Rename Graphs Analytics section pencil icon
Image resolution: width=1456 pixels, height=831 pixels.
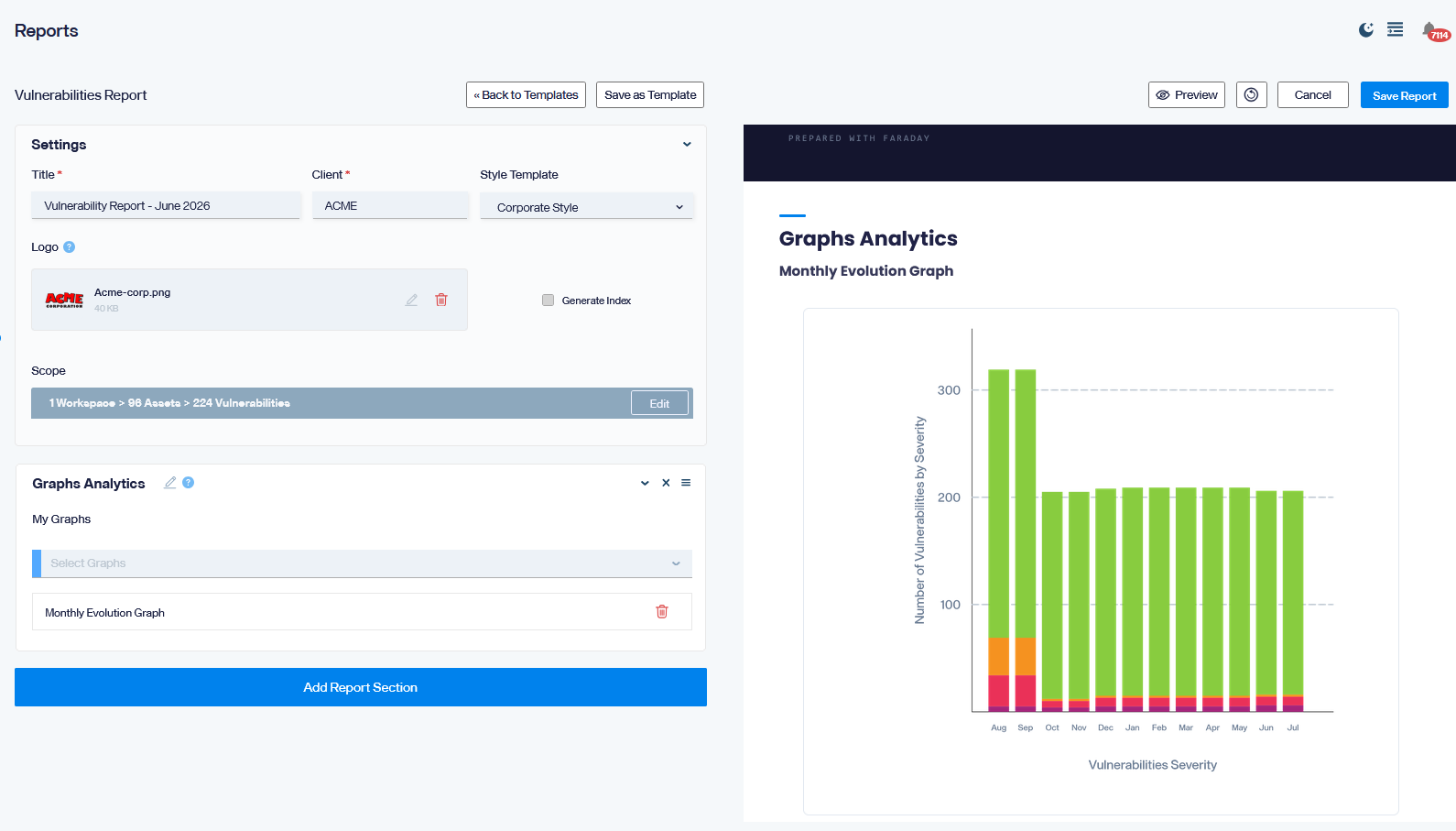[x=169, y=483]
